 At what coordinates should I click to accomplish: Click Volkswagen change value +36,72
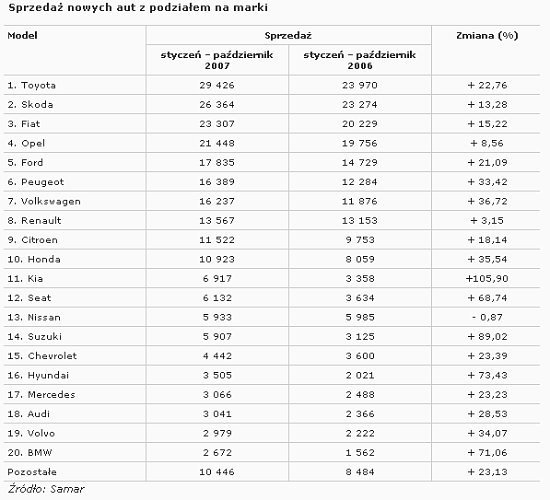(x=487, y=201)
